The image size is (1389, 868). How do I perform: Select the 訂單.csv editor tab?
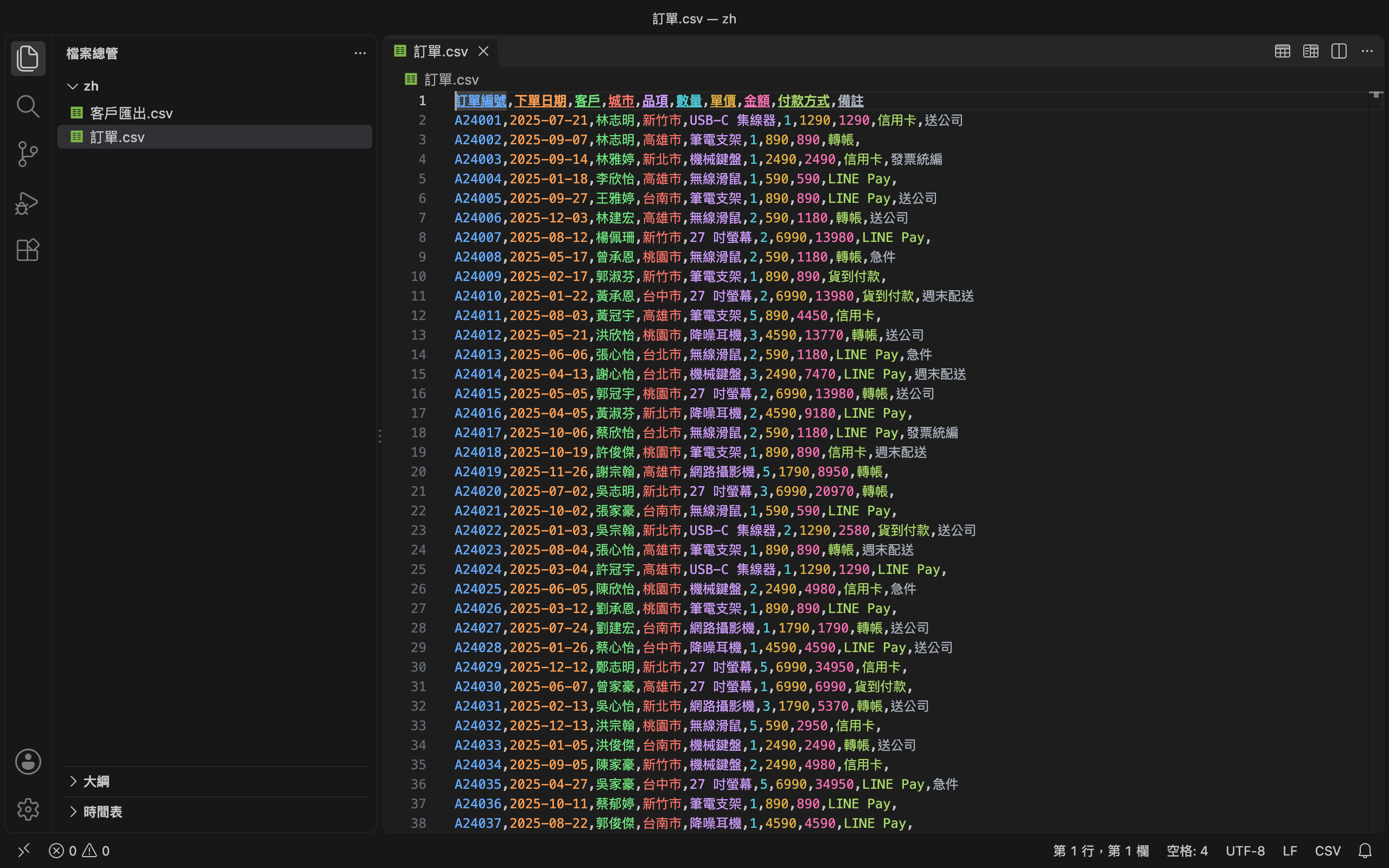pos(440,51)
